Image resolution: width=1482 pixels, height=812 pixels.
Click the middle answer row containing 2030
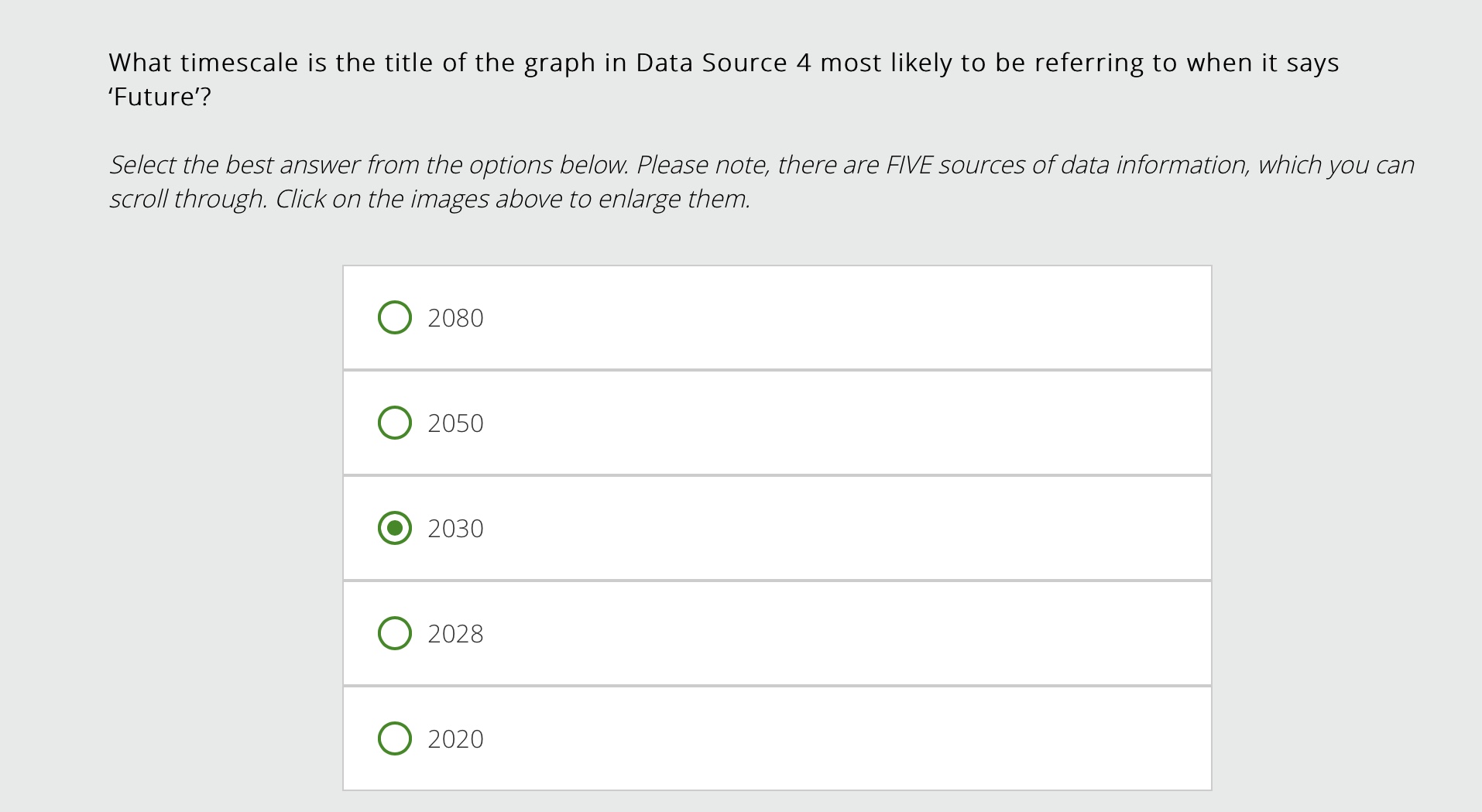pos(774,528)
